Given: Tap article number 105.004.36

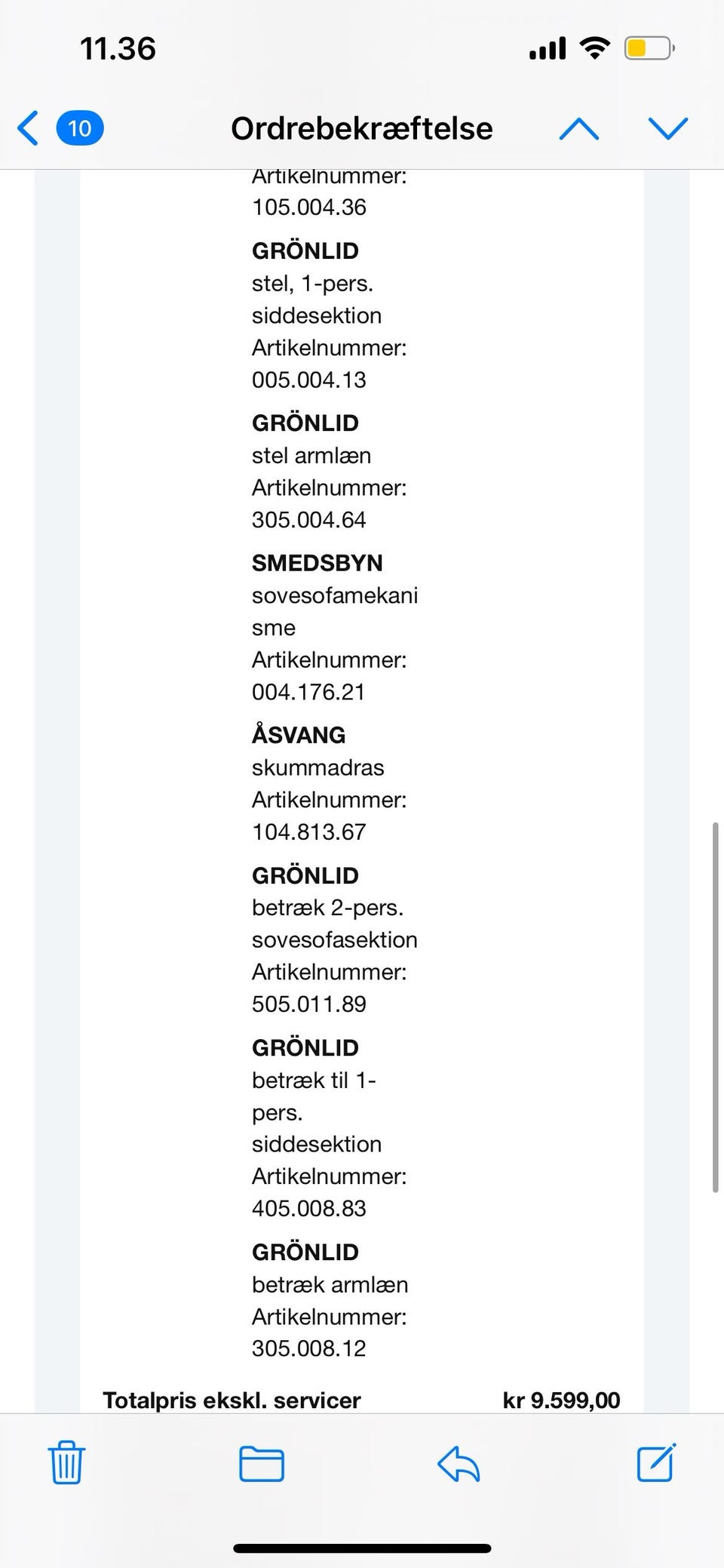Looking at the screenshot, I should (309, 207).
